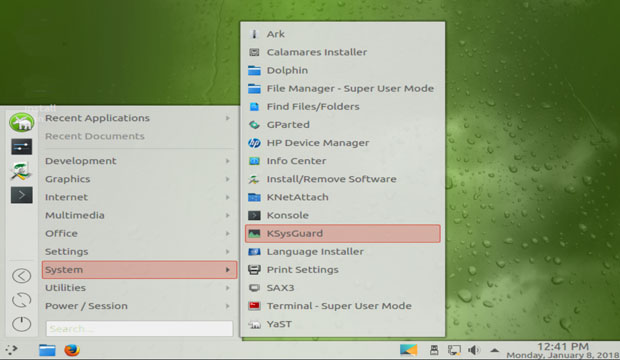Select the Info Center label text

[296, 161]
